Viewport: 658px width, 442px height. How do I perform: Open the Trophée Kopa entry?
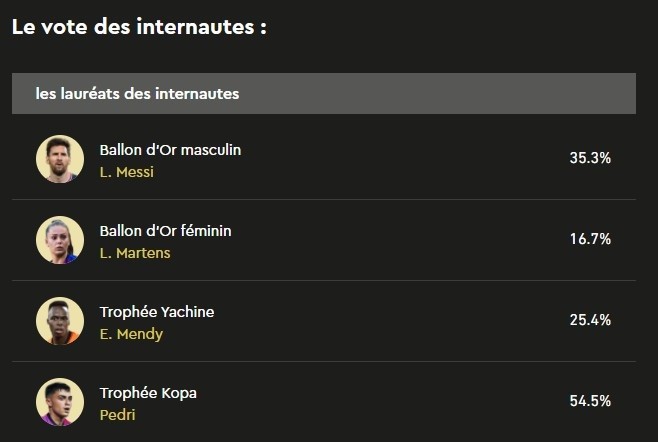[148, 393]
